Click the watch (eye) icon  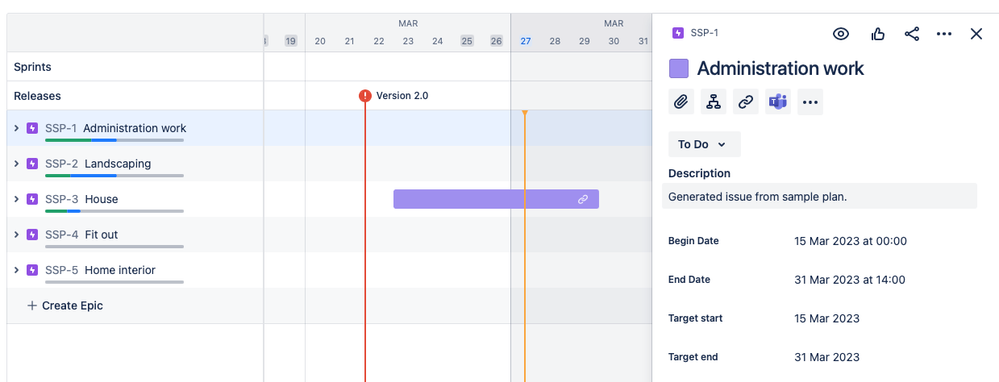(x=841, y=34)
